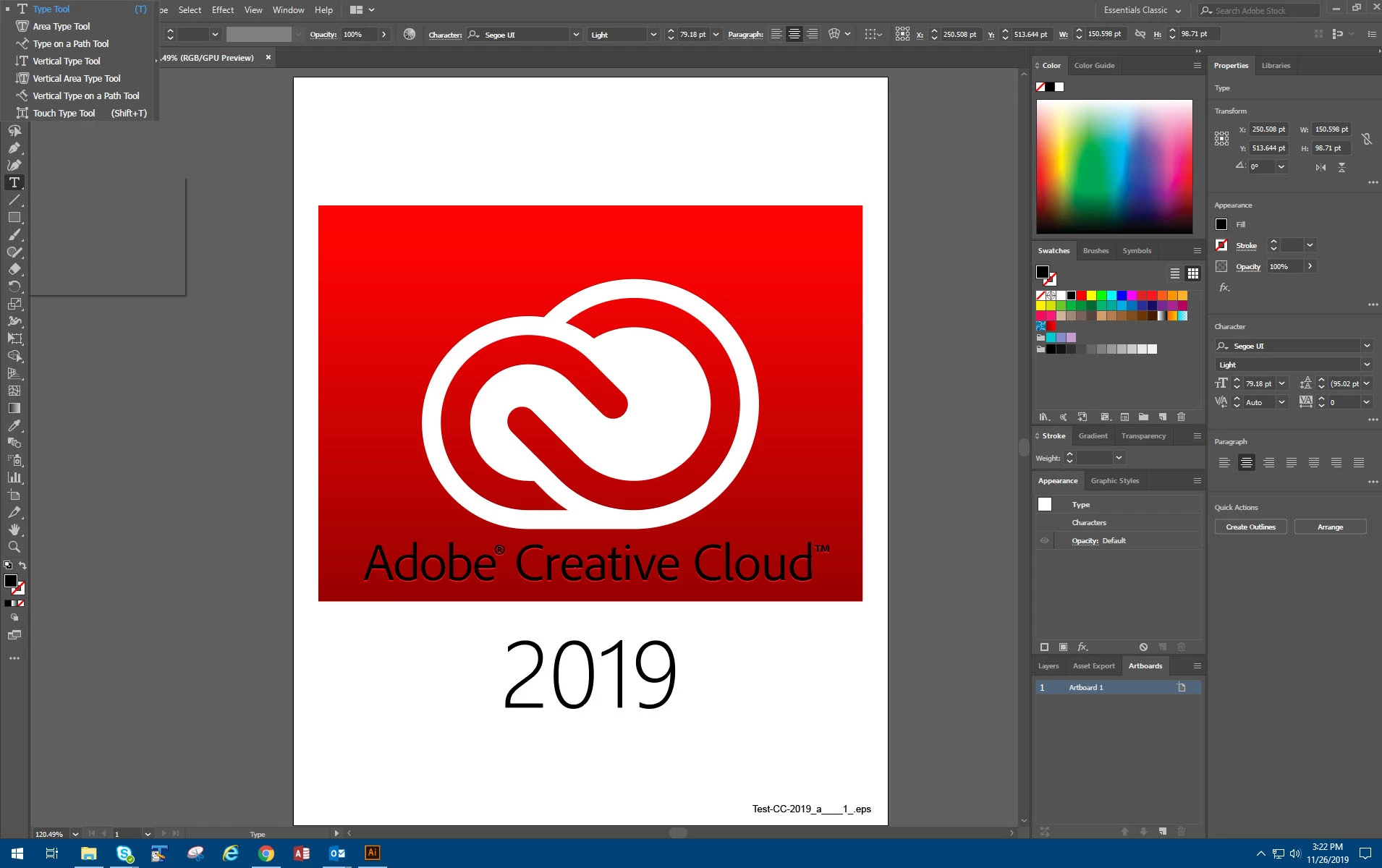Select the Eyedropper tool
Viewport: 1382px width, 868px height.
[x=14, y=426]
